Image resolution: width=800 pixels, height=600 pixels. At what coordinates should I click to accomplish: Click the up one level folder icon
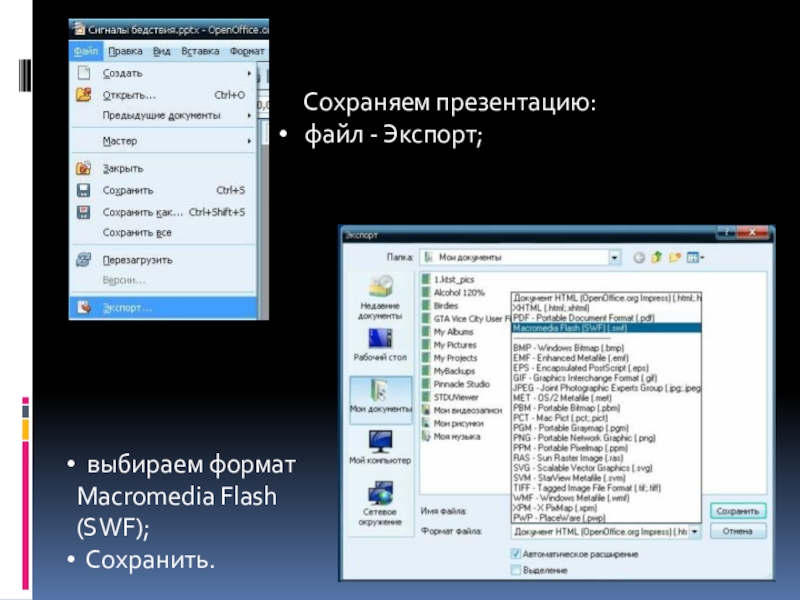(657, 257)
